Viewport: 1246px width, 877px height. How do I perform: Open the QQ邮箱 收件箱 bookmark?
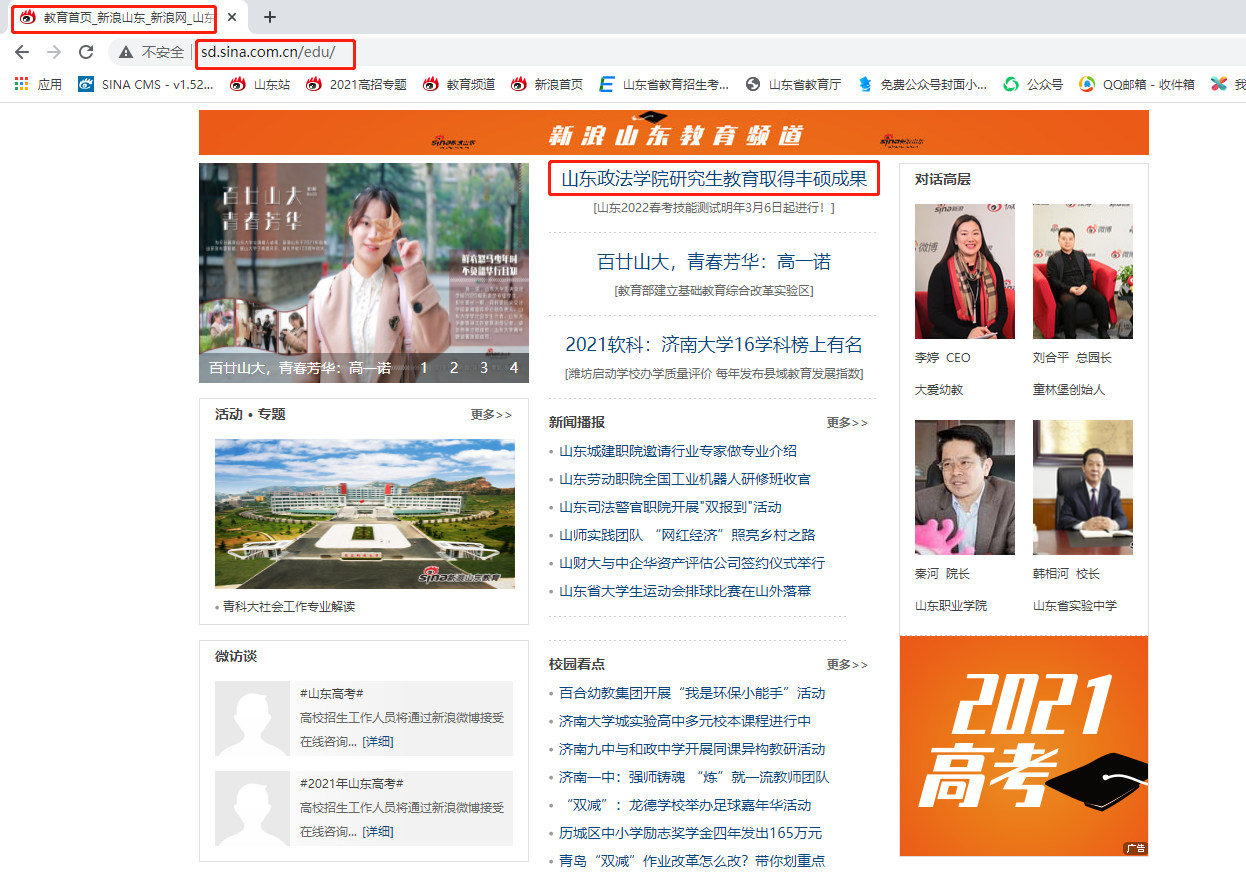click(x=1137, y=85)
